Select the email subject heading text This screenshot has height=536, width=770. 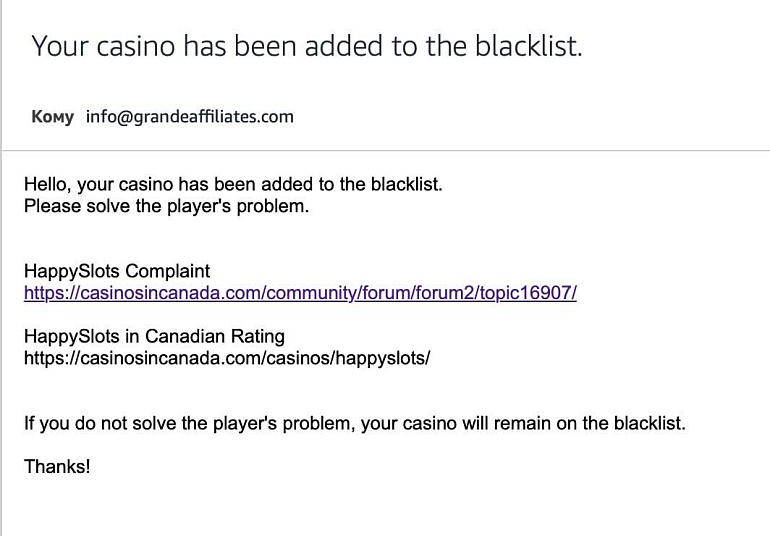pos(307,46)
